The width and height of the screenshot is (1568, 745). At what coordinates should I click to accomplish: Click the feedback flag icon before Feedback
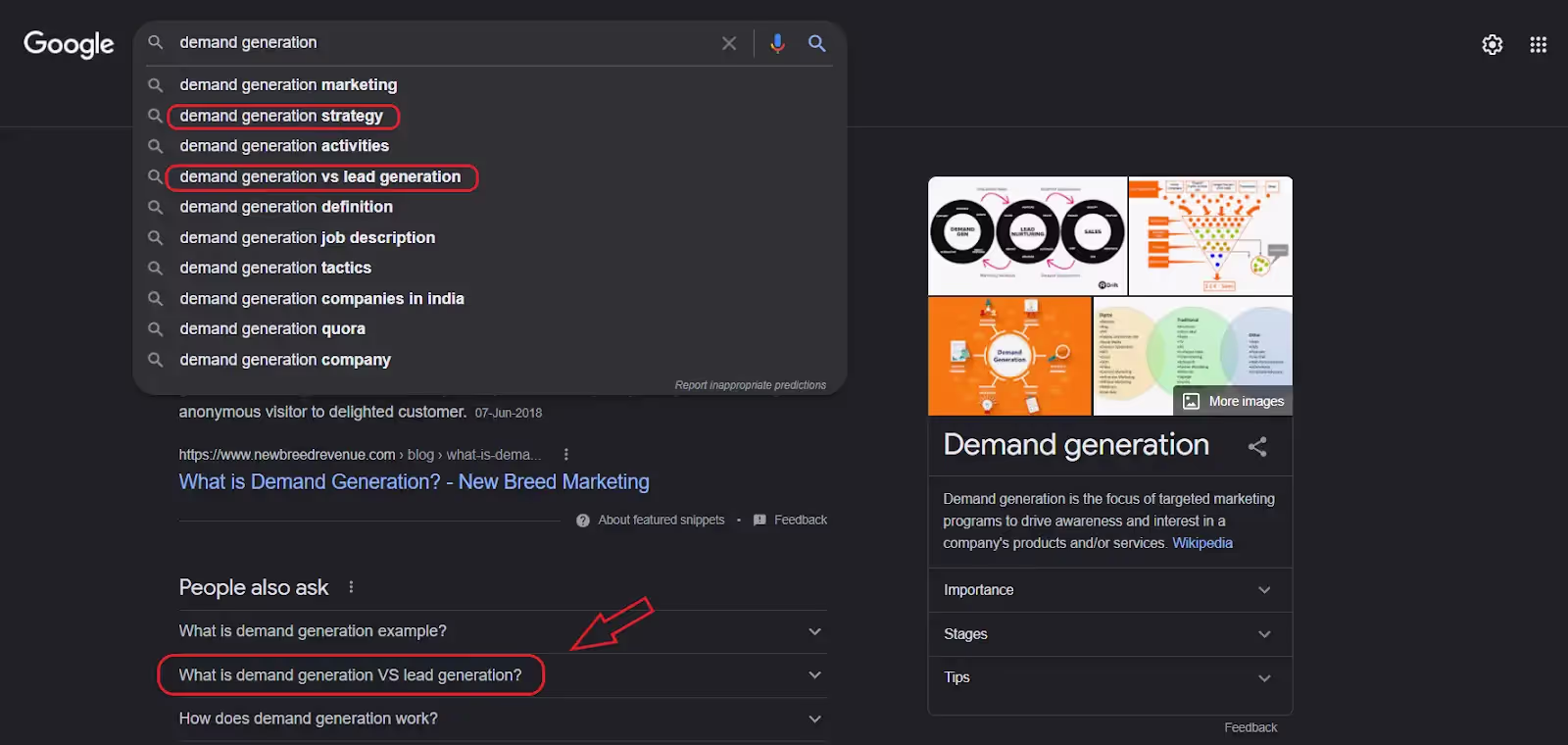point(759,521)
